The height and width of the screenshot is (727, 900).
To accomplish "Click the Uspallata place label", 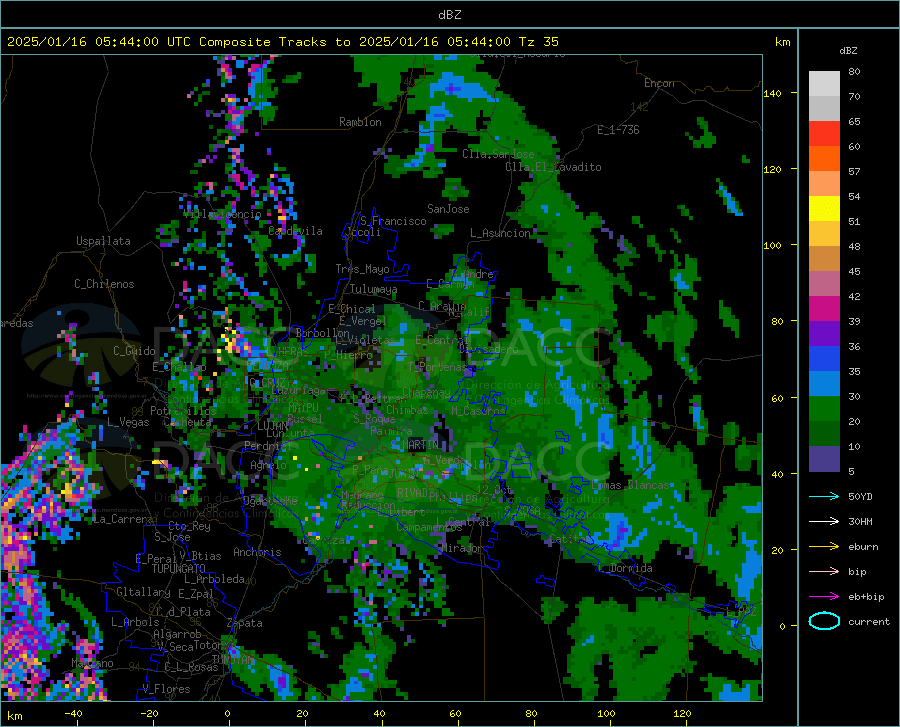I will pyautogui.click(x=103, y=241).
